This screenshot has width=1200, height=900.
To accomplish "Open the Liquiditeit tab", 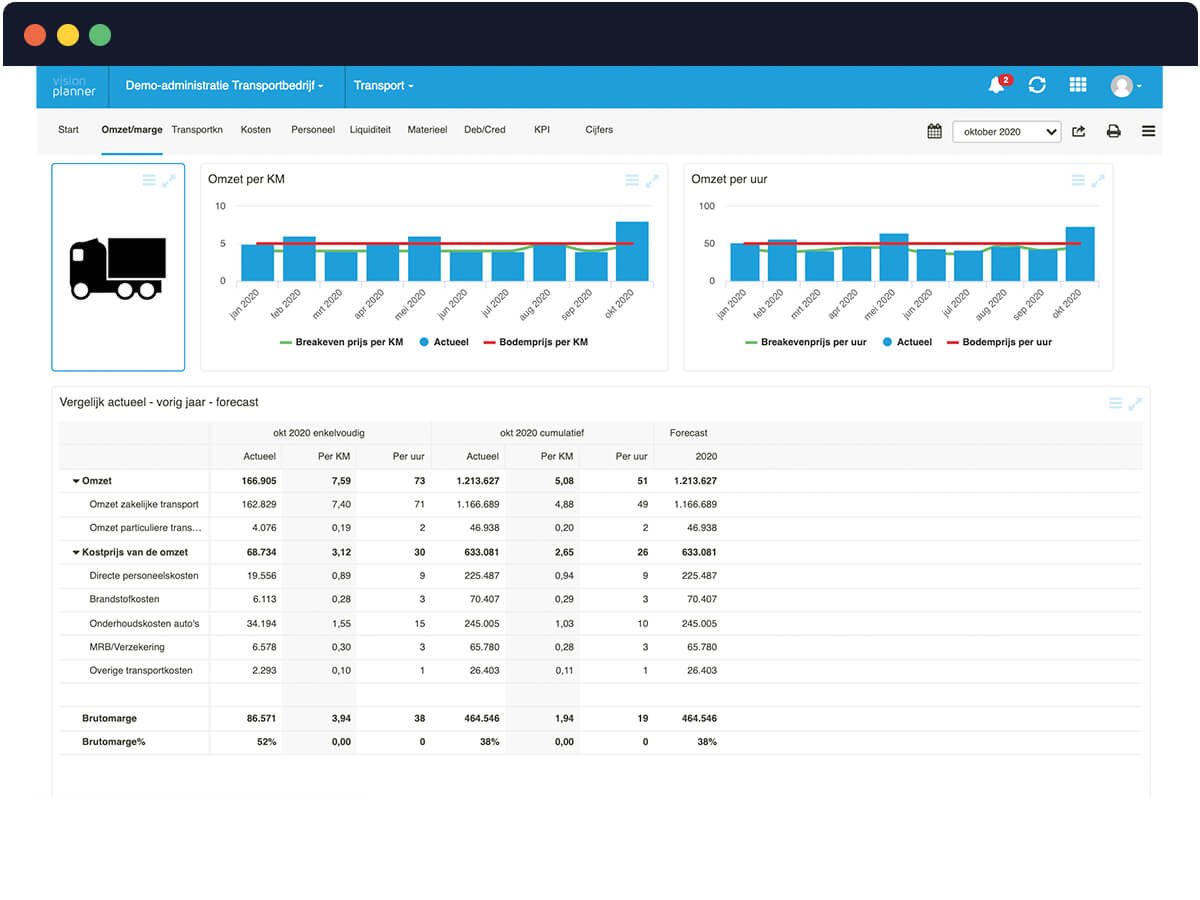I will (x=370, y=130).
